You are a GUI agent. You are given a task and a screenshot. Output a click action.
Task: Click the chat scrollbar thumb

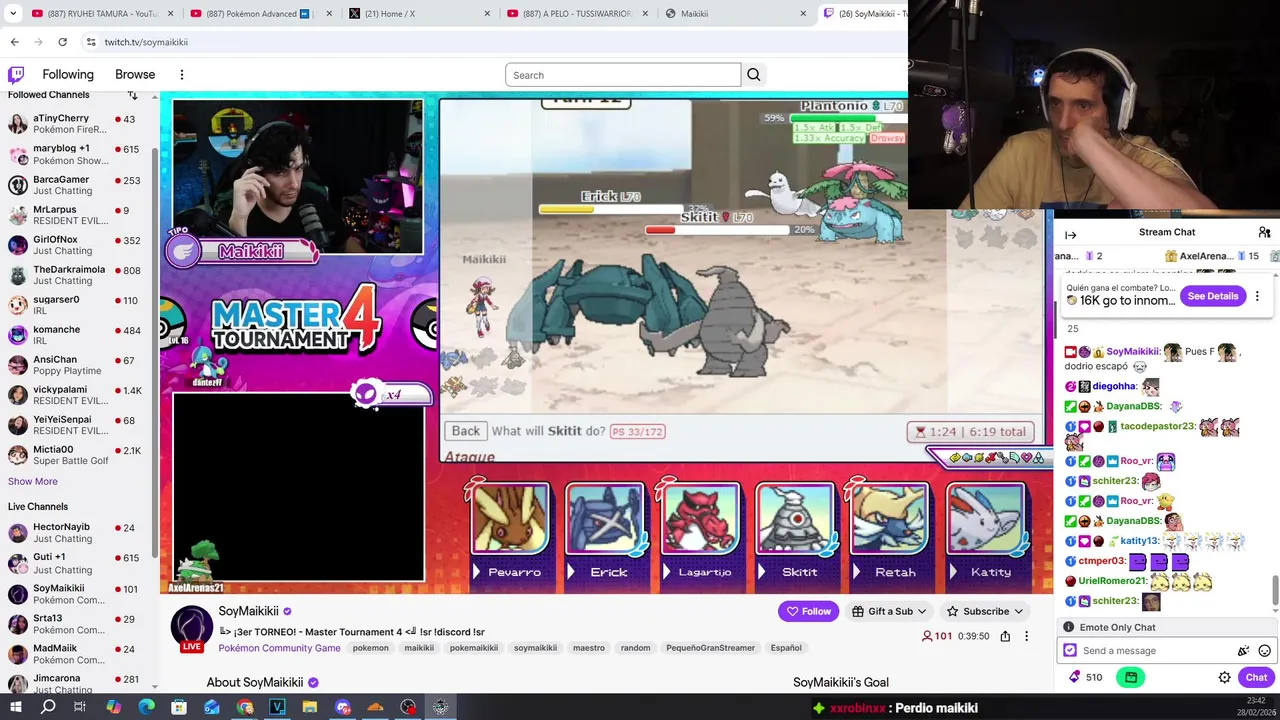pos(1275,590)
